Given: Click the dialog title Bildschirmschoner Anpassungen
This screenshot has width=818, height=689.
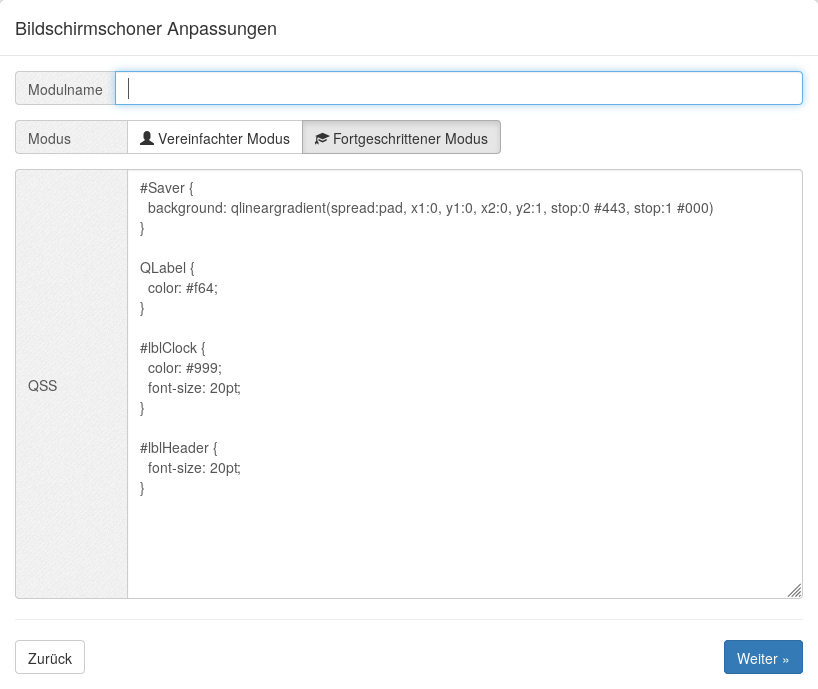Looking at the screenshot, I should (146, 29).
